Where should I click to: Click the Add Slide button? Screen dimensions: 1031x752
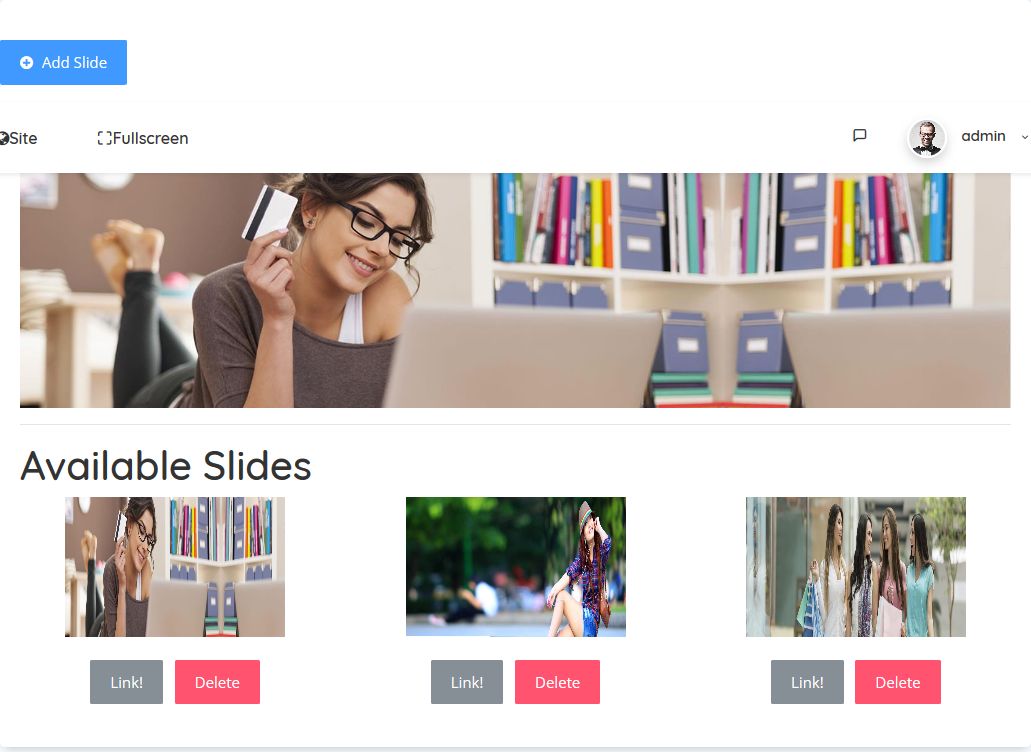tap(63, 62)
